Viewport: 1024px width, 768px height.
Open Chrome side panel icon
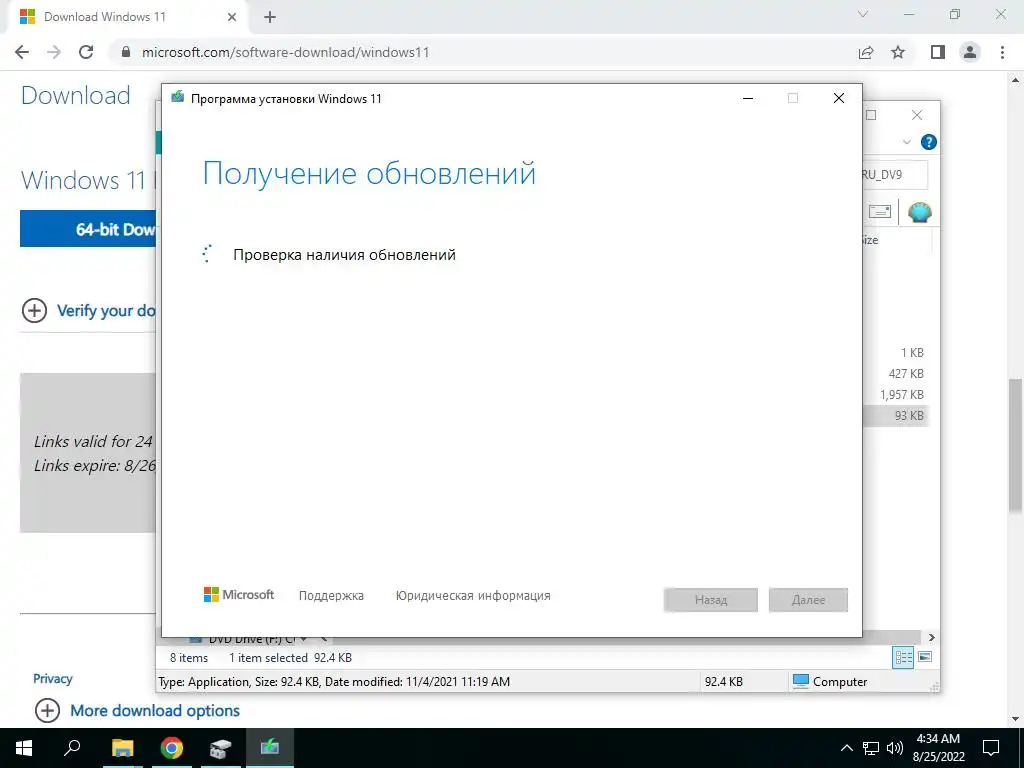click(938, 52)
